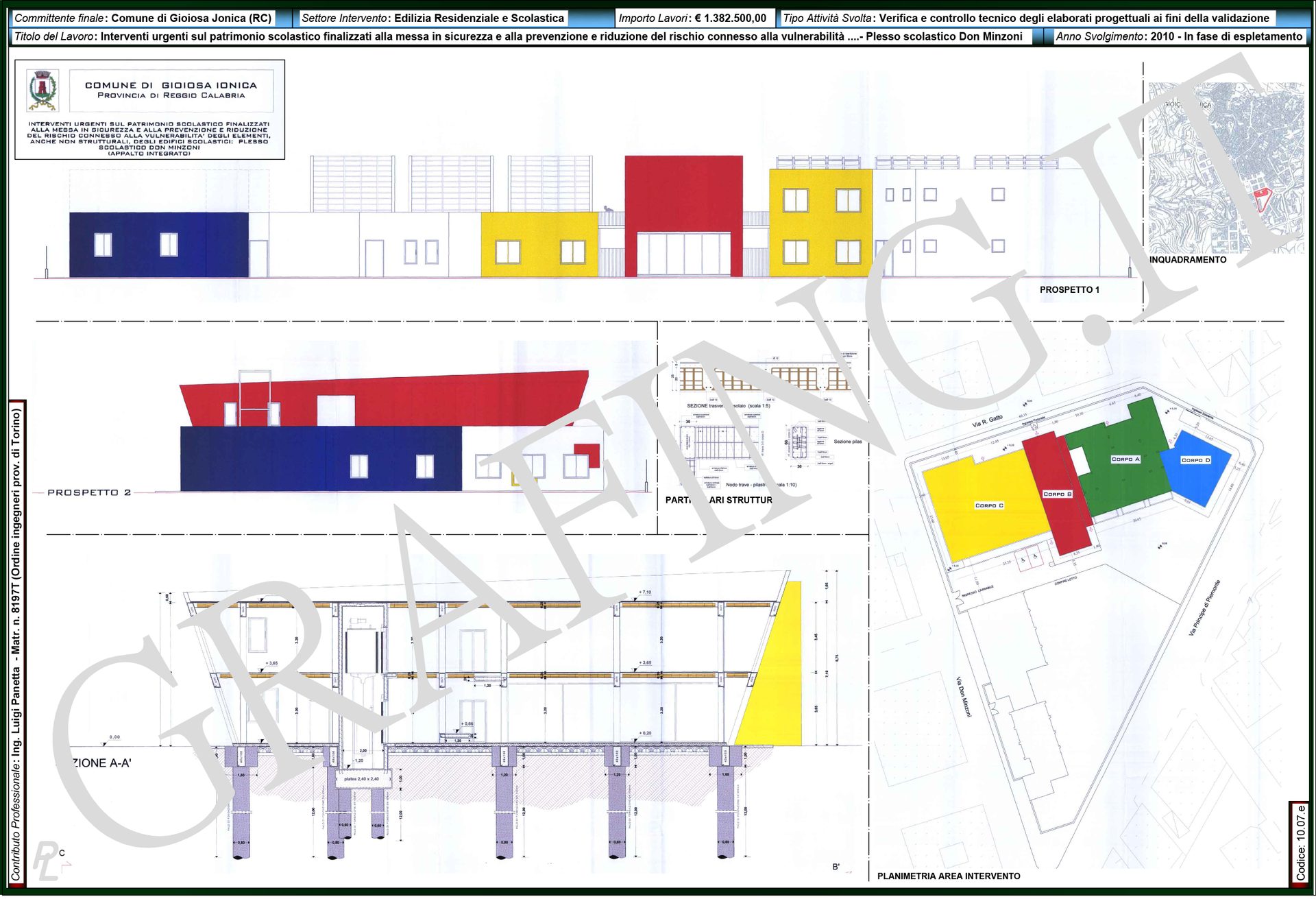This screenshot has height=899, width=1316.
Task: Click the disabled parking symbols on the site plan
Action: coord(1029,558)
